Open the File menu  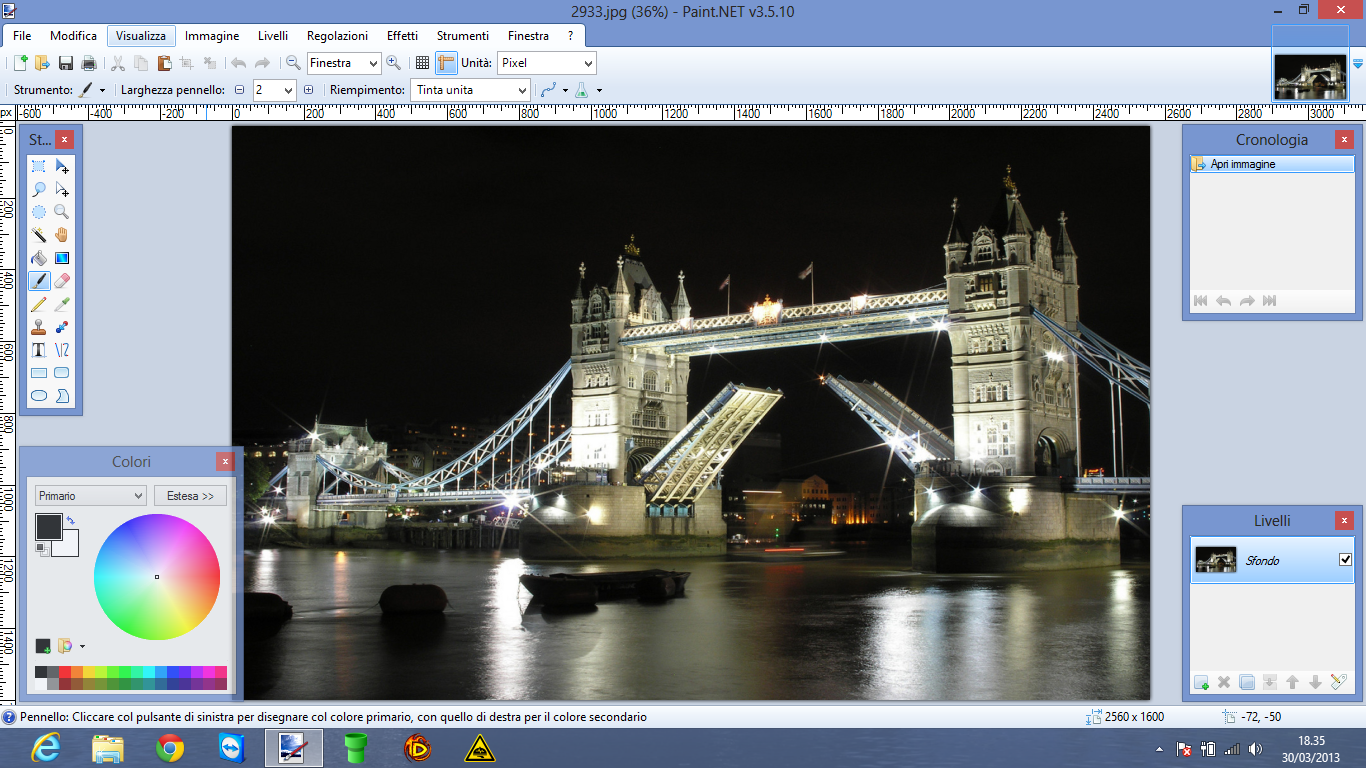pyautogui.click(x=22, y=36)
